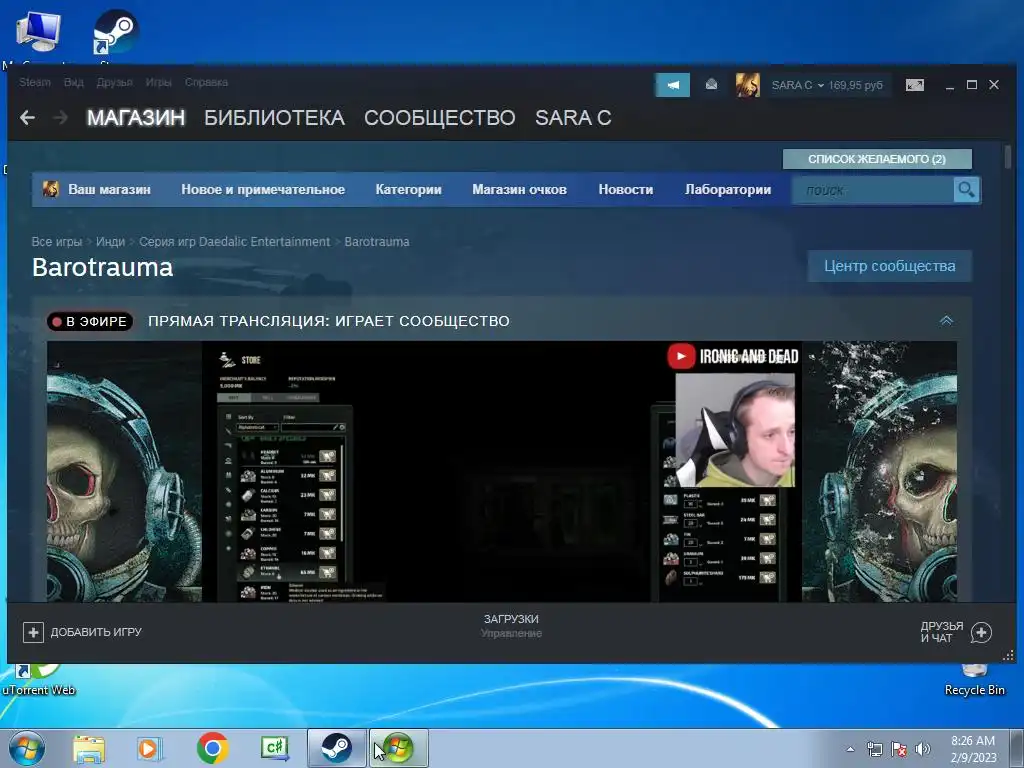Open Новое и примечательное menu

pyautogui.click(x=263, y=189)
